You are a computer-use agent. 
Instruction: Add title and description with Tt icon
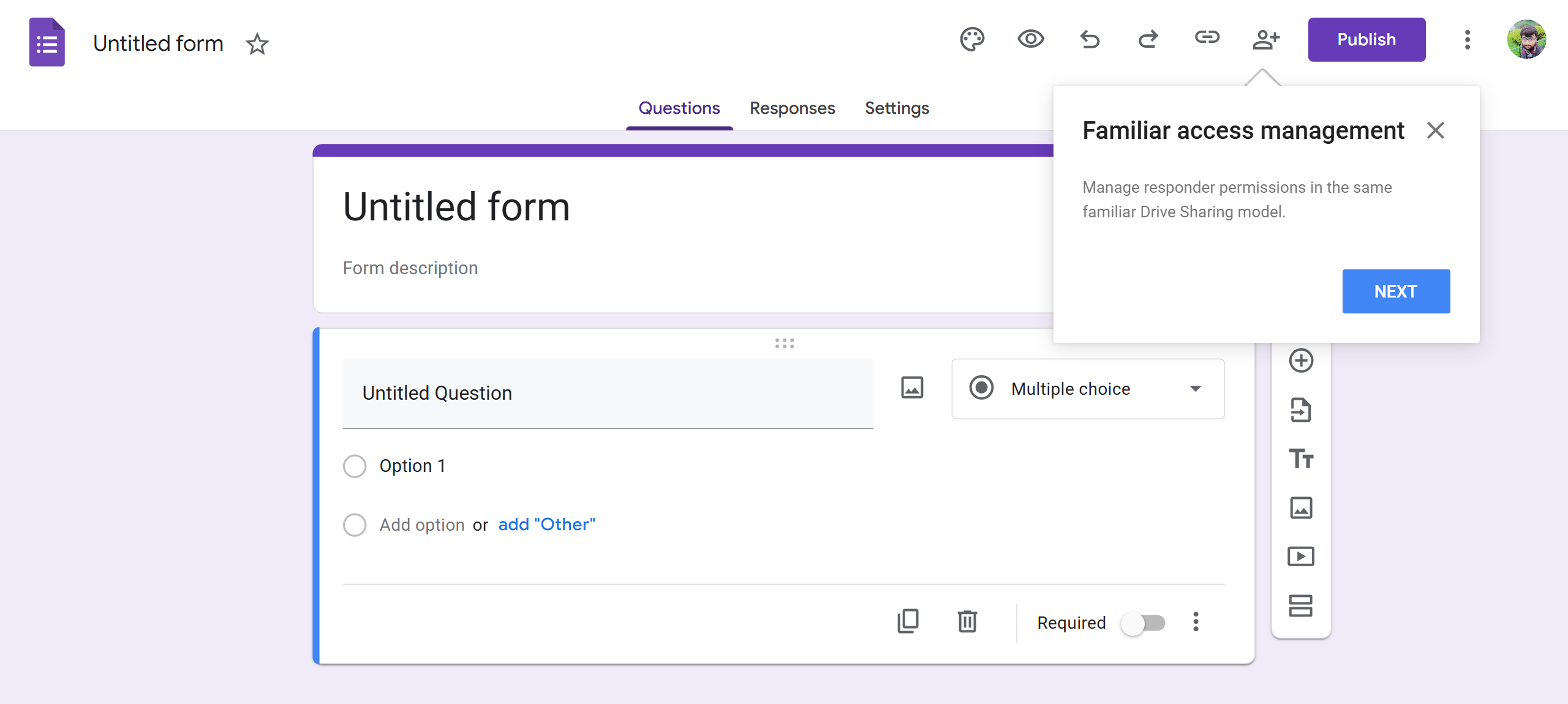click(x=1301, y=459)
